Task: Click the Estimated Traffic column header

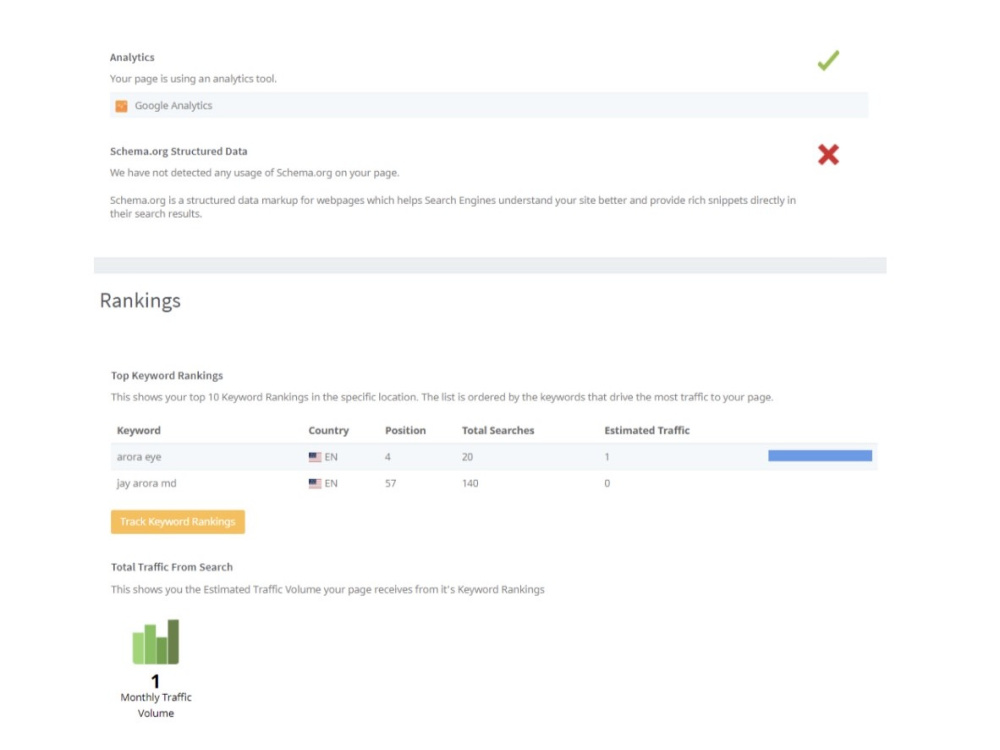Action: click(647, 430)
